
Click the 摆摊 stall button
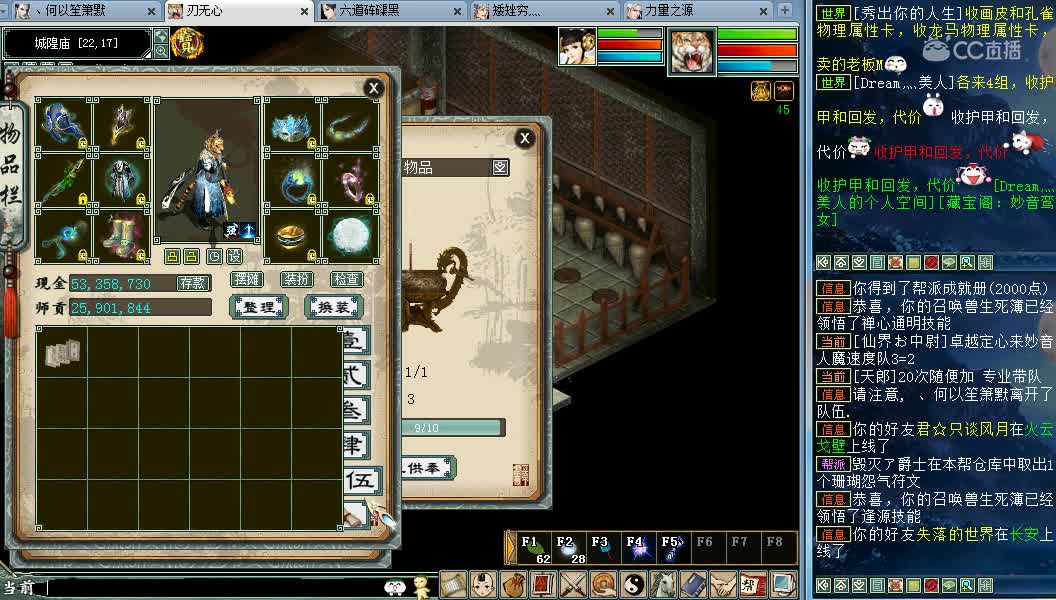(246, 279)
